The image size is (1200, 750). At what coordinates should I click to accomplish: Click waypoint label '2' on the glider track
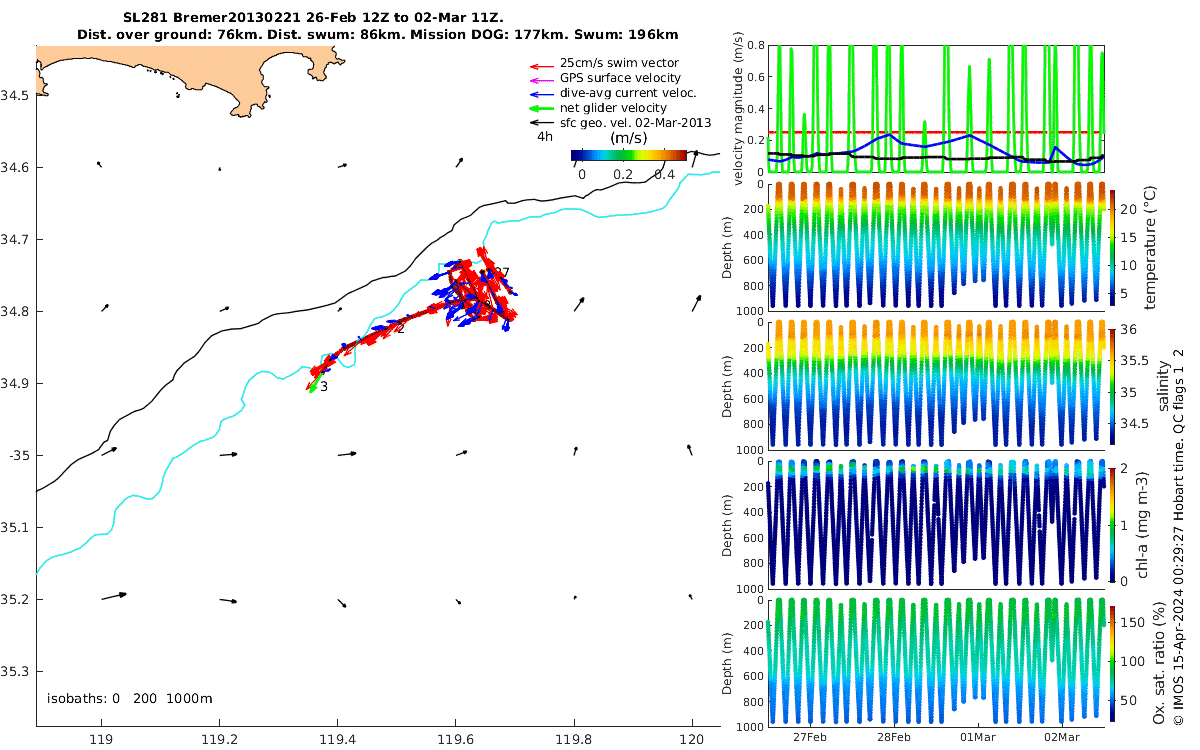click(400, 328)
